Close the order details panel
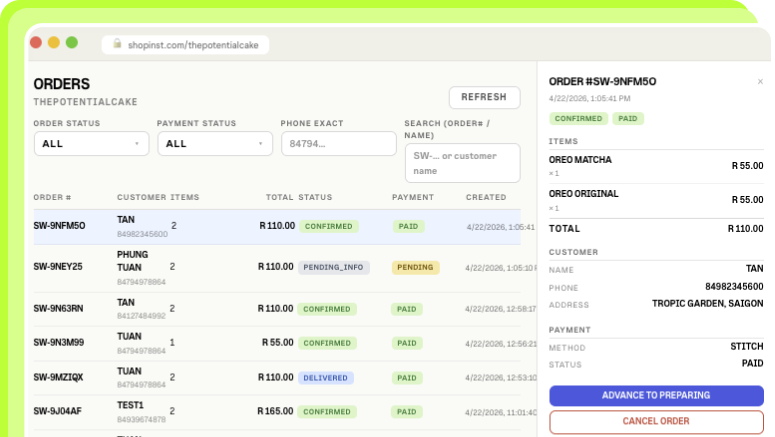This screenshot has width=775, height=437. pos(760,82)
